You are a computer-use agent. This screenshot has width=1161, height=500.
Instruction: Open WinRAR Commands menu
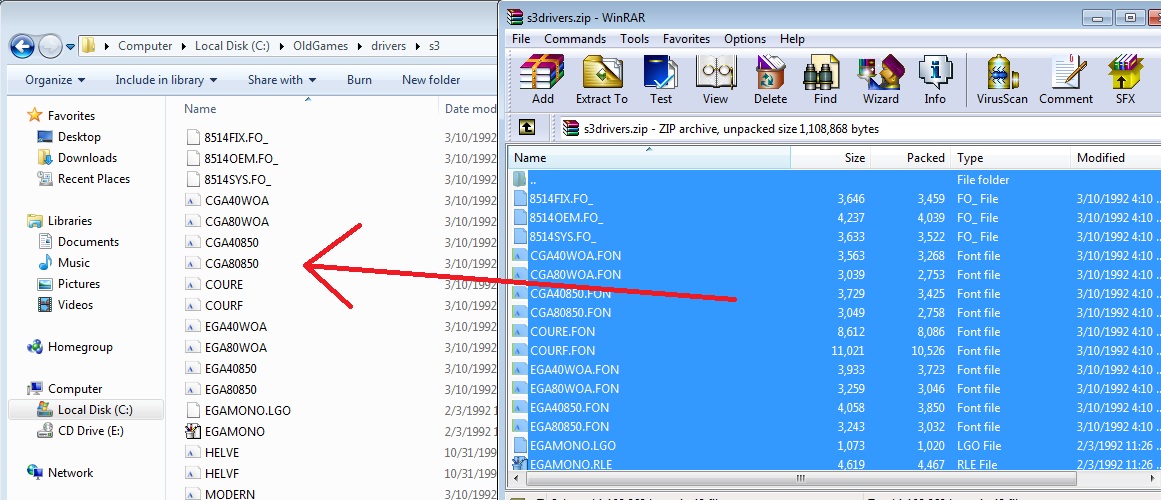coord(575,39)
